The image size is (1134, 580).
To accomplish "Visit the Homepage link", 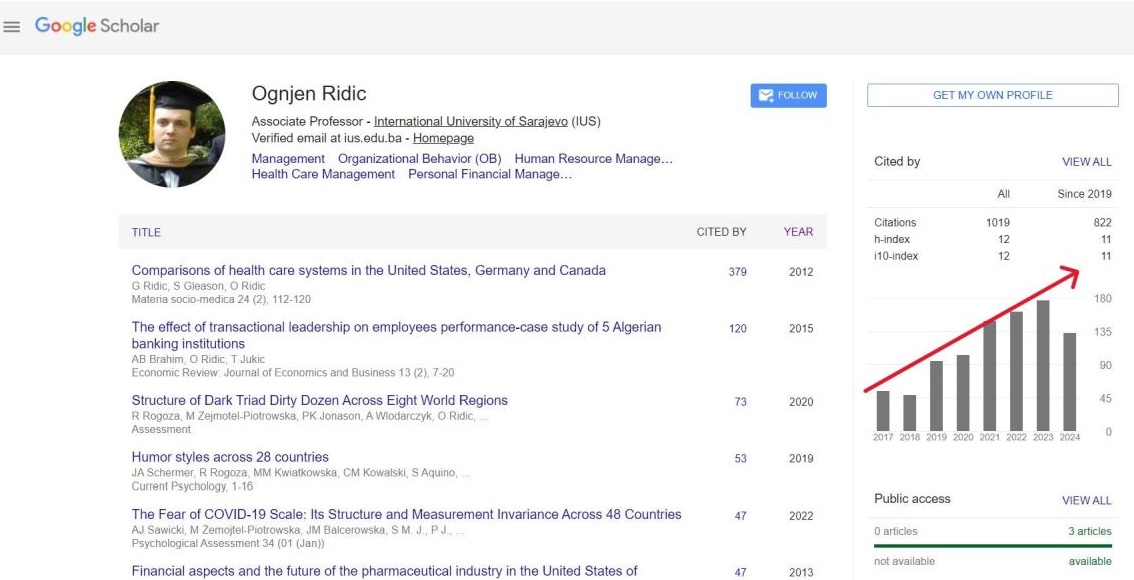I will click(x=443, y=138).
